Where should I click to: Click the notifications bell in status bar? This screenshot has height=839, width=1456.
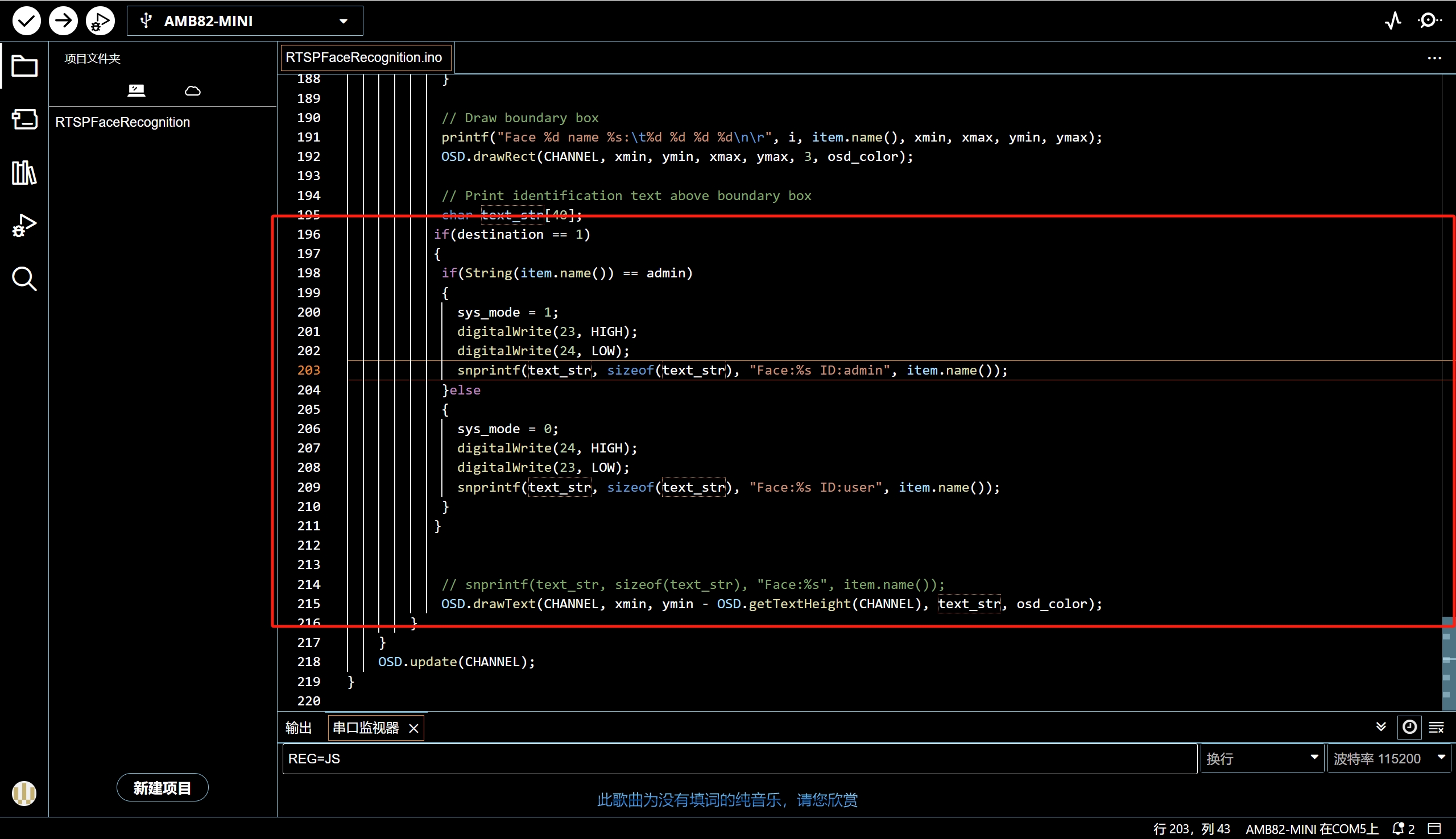point(1403,829)
